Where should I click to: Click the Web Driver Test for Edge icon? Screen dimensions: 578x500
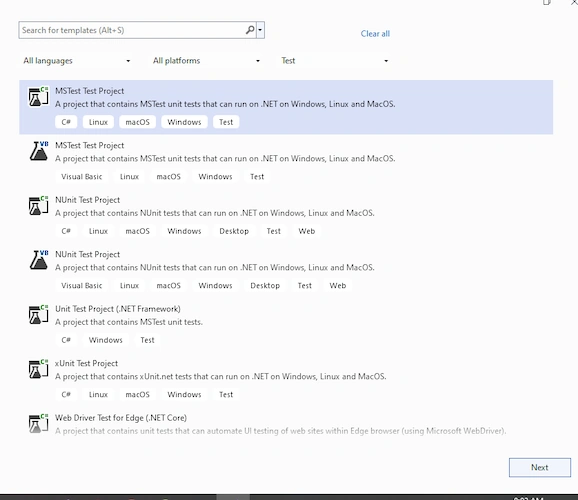click(38, 424)
